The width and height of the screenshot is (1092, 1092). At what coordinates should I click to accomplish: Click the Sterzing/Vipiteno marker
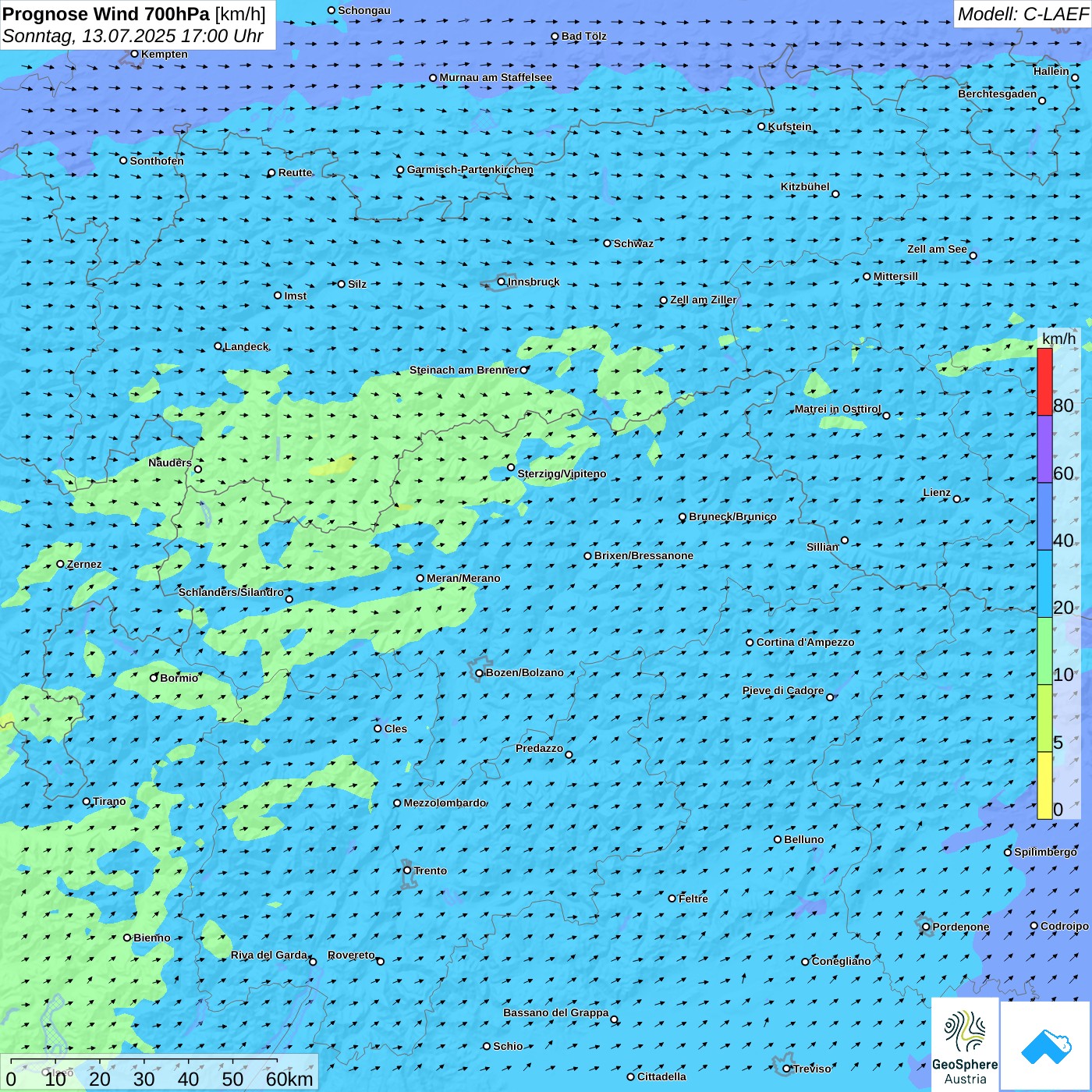511,468
